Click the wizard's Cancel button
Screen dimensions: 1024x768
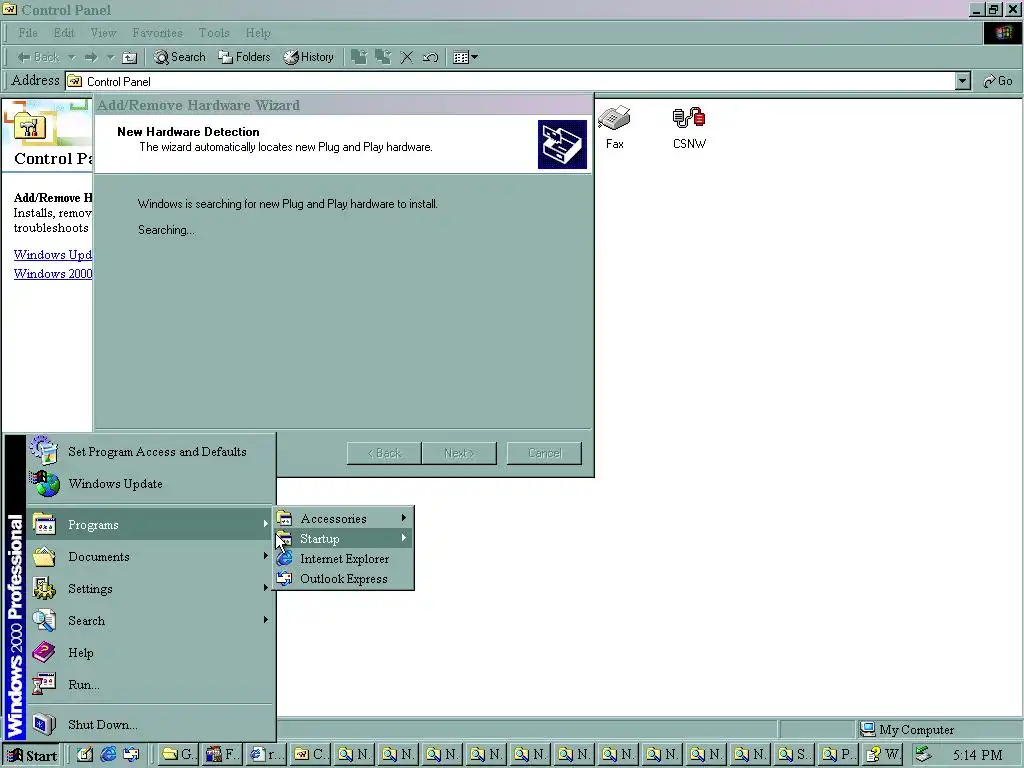click(544, 453)
